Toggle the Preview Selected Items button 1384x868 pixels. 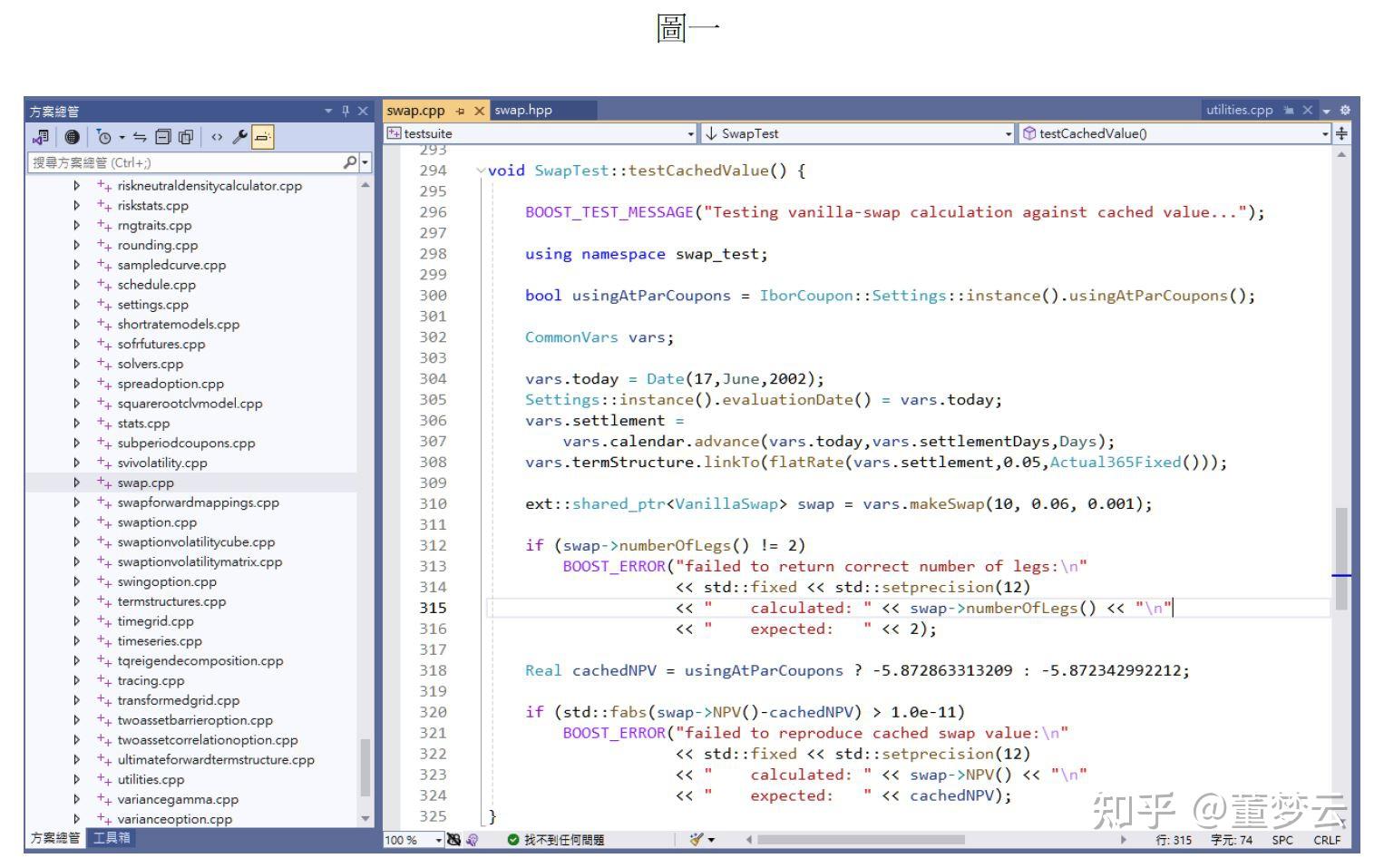pyautogui.click(x=262, y=137)
